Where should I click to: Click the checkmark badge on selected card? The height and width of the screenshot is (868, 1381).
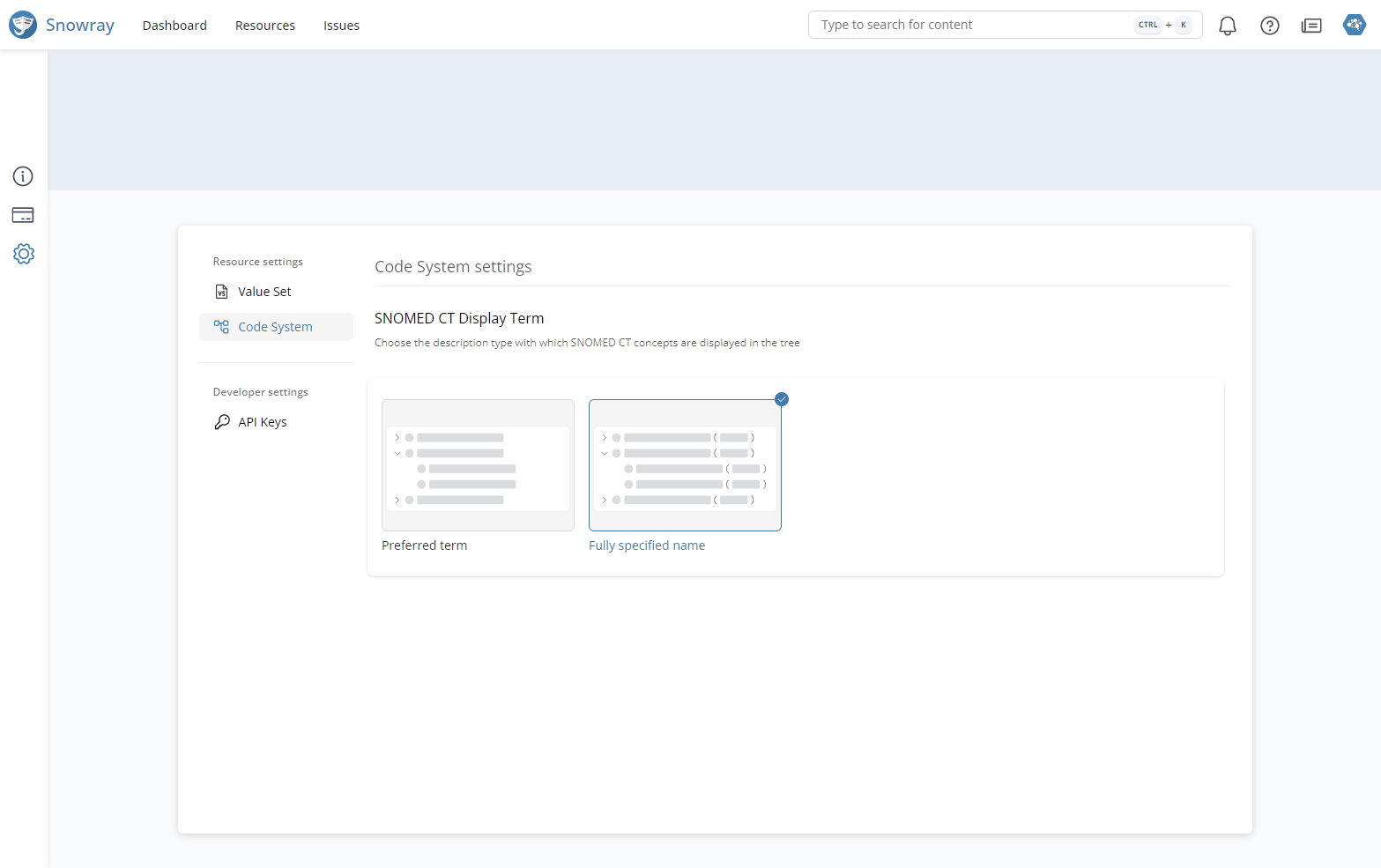(782, 399)
